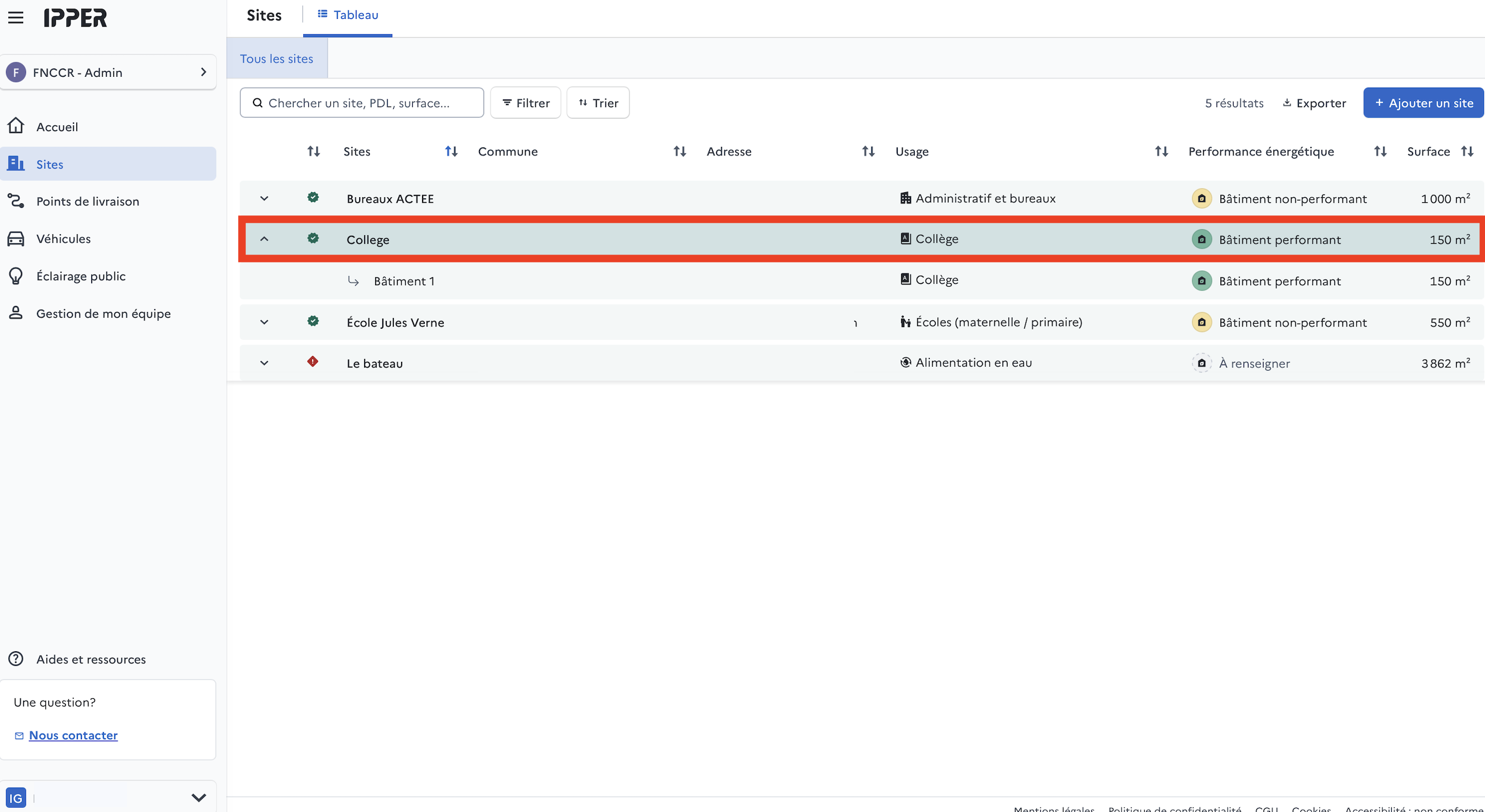Sort by the Adresse column arrows
Screen dimensions: 1485x812
(x=869, y=151)
